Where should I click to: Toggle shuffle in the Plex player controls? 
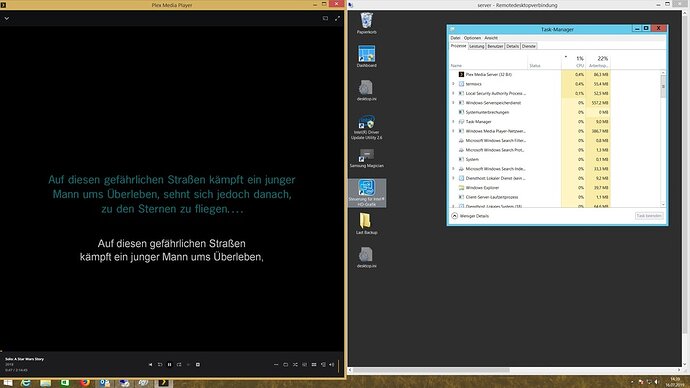tap(295, 365)
